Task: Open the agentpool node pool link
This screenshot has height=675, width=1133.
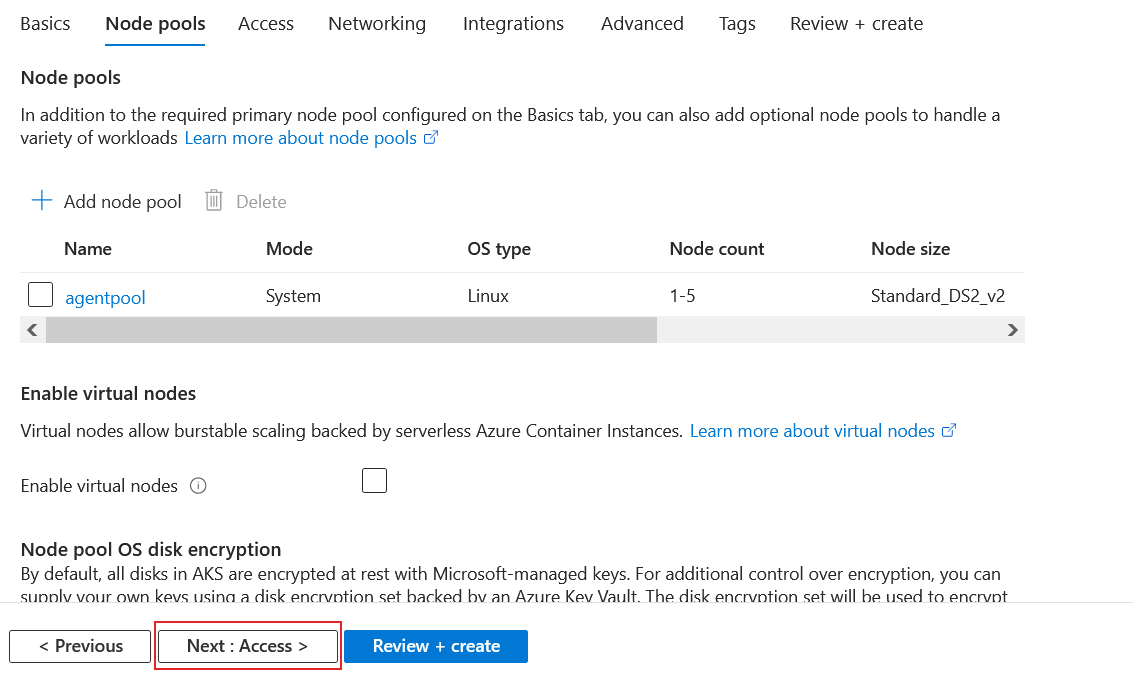Action: point(105,297)
